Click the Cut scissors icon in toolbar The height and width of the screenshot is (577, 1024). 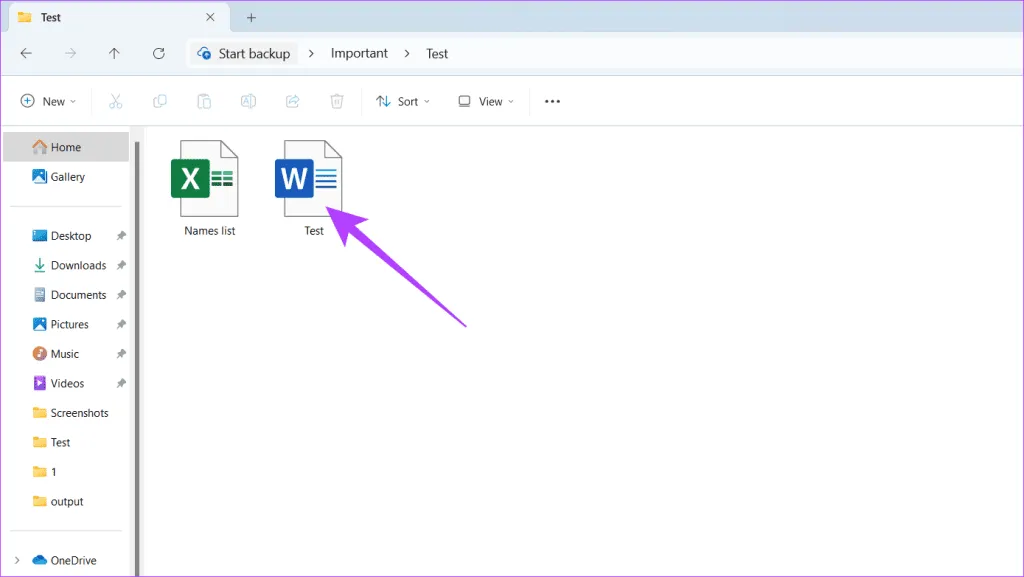[x=115, y=101]
